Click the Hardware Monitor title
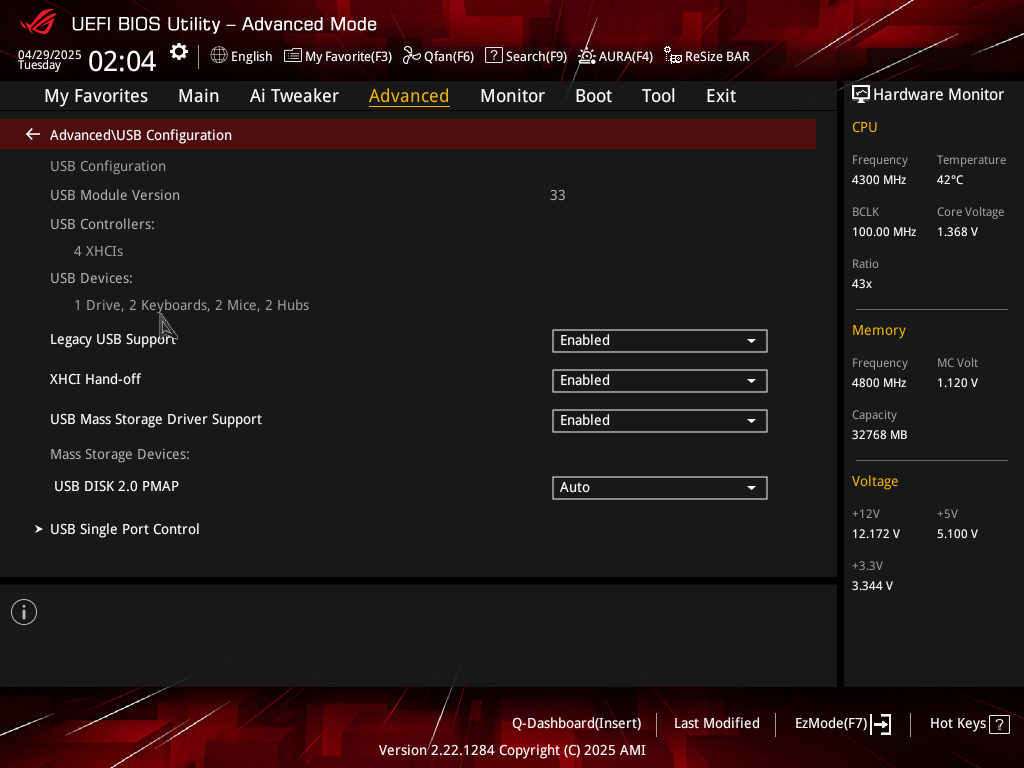The image size is (1024, 768). [x=938, y=95]
